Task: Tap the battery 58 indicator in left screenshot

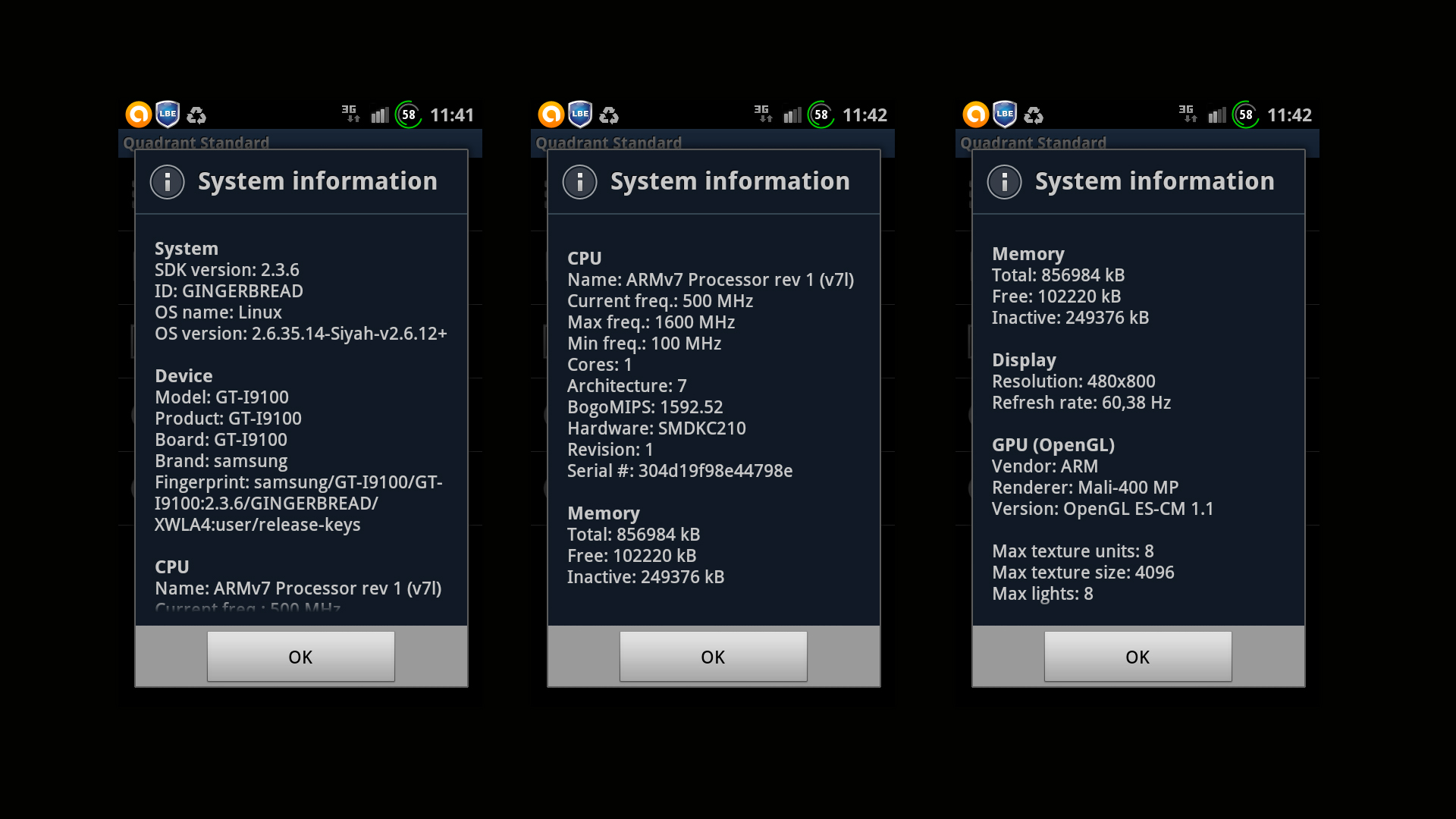Action: point(409,115)
